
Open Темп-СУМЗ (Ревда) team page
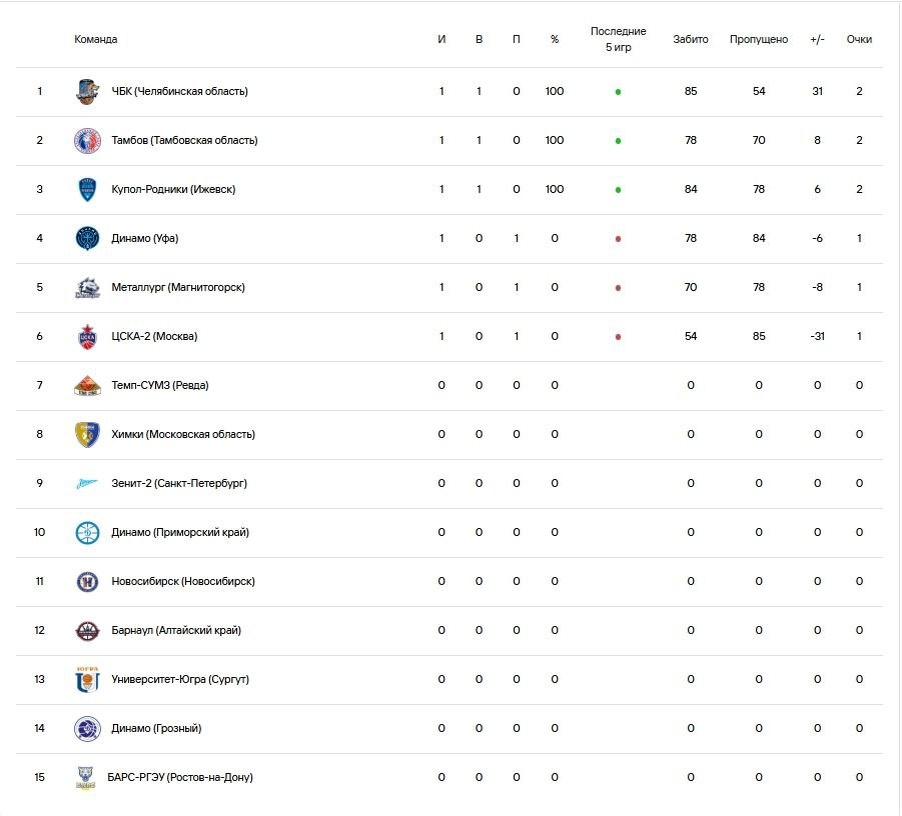[160, 385]
